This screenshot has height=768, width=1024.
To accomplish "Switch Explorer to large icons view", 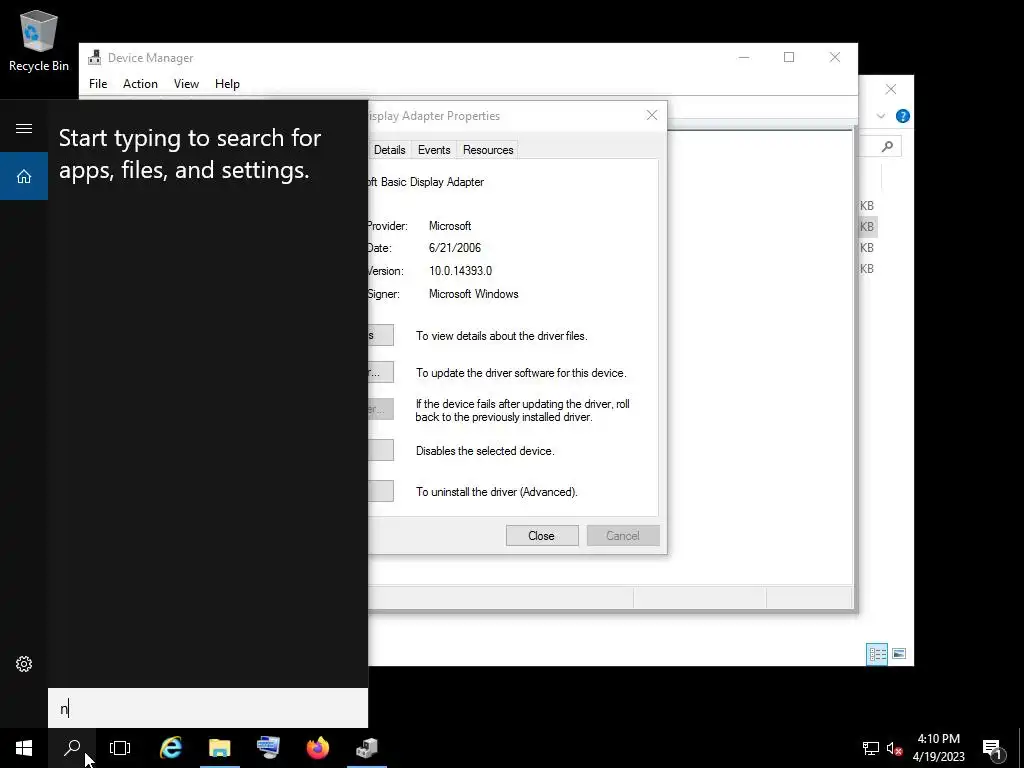I will coord(899,654).
